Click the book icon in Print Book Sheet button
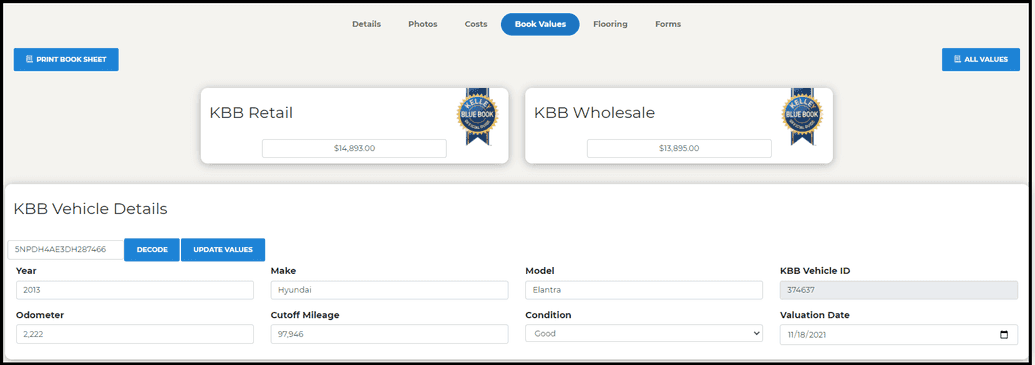This screenshot has height=365, width=1035. click(x=29, y=59)
